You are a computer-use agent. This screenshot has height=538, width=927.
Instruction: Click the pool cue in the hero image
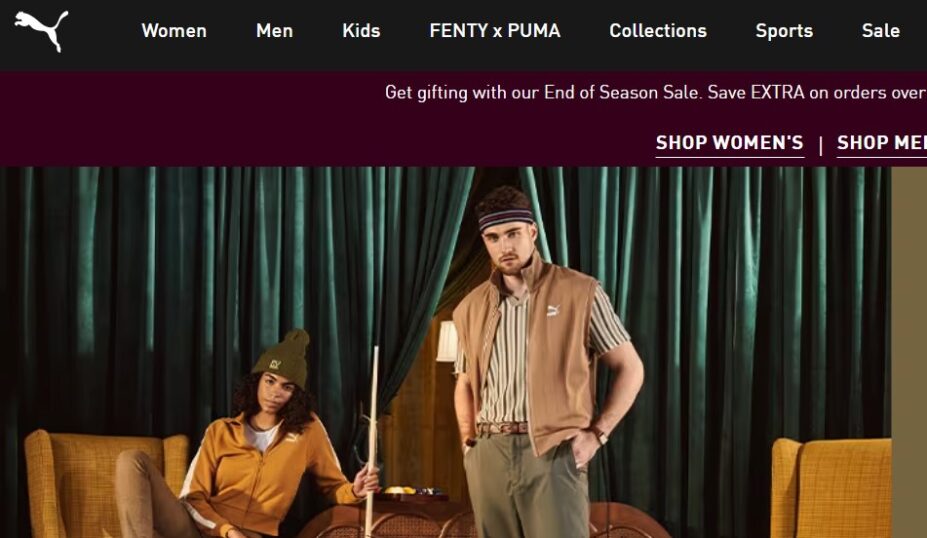click(372, 440)
